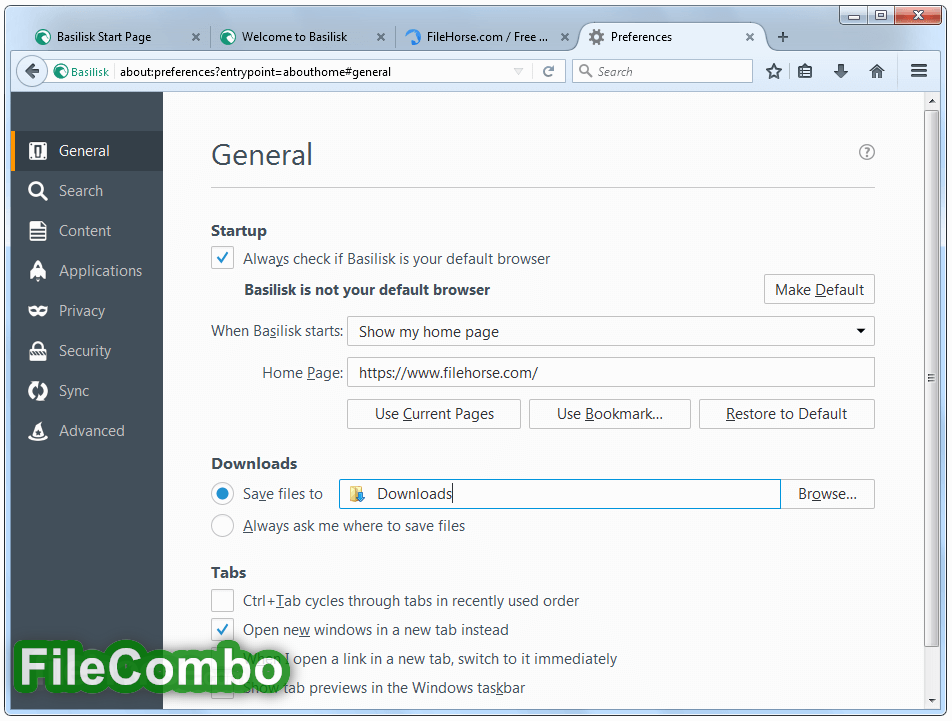Click Browse button for downloads folder
This screenshot has height=721, width=952.
[828, 494]
